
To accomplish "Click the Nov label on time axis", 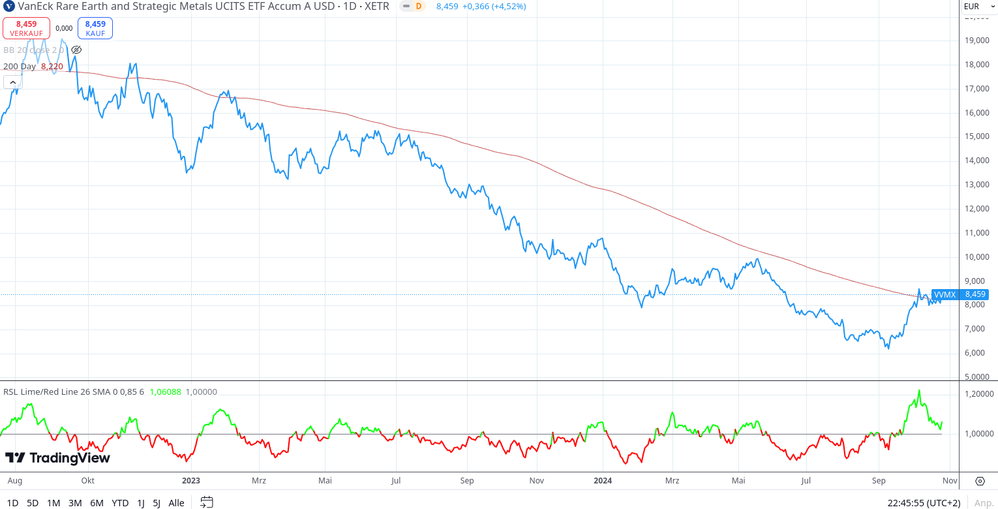I will (949, 482).
